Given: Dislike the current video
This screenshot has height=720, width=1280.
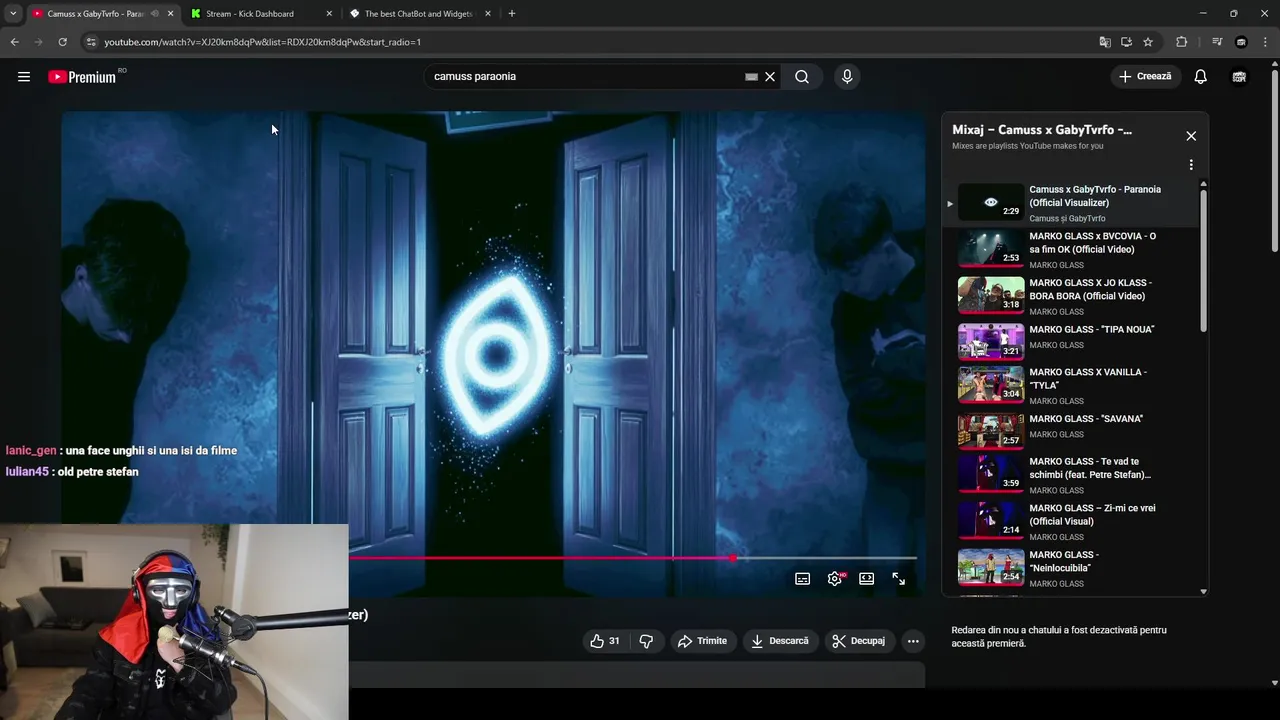Looking at the screenshot, I should pos(646,641).
